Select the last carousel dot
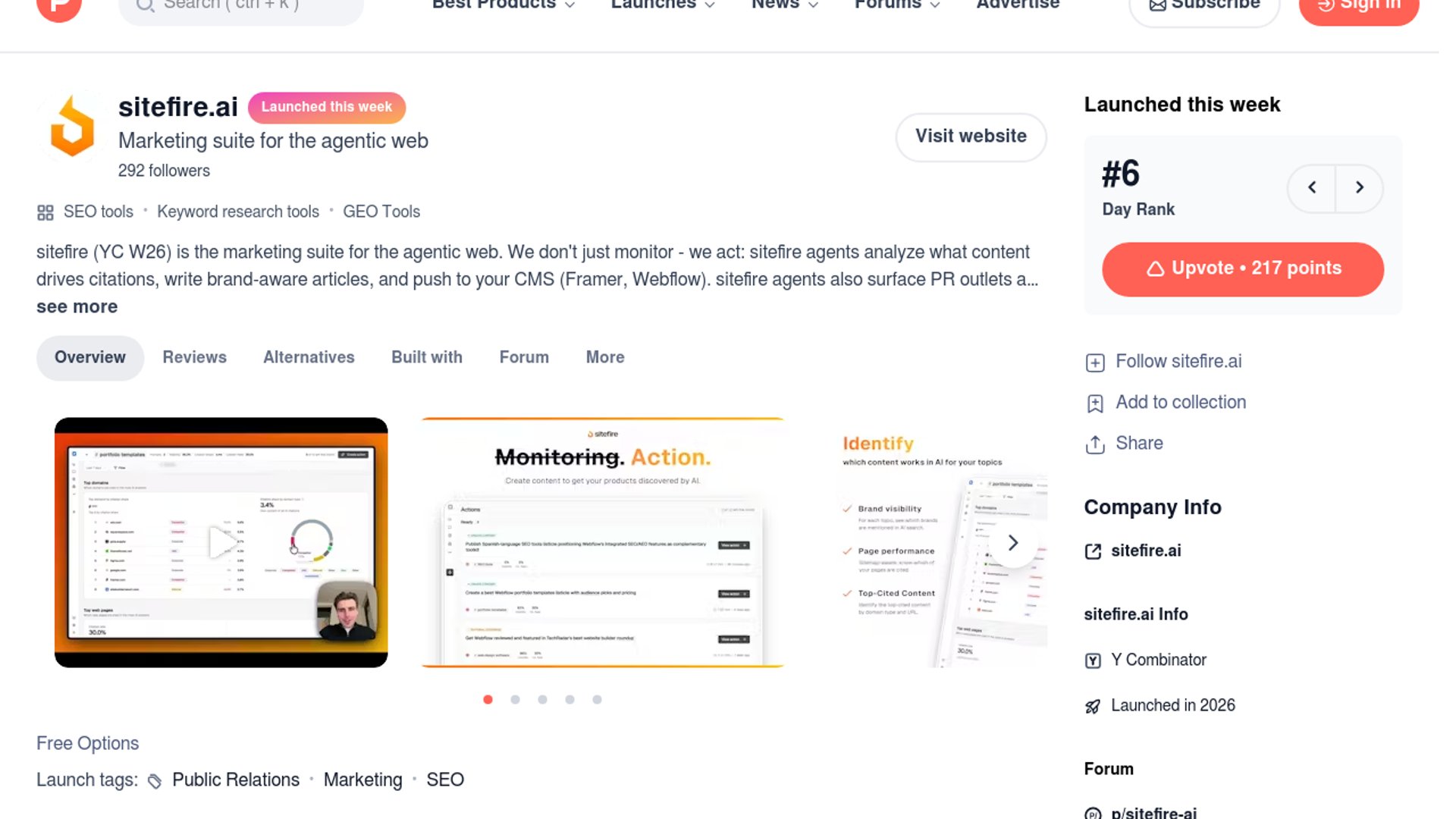The width and height of the screenshot is (1456, 819). coord(597,699)
